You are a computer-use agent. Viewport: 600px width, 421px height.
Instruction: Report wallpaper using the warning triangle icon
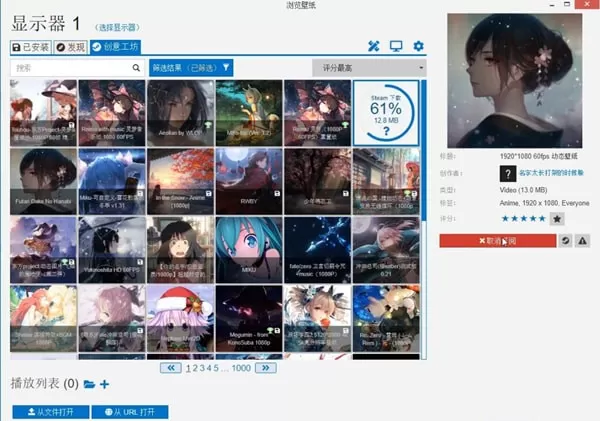coord(582,241)
